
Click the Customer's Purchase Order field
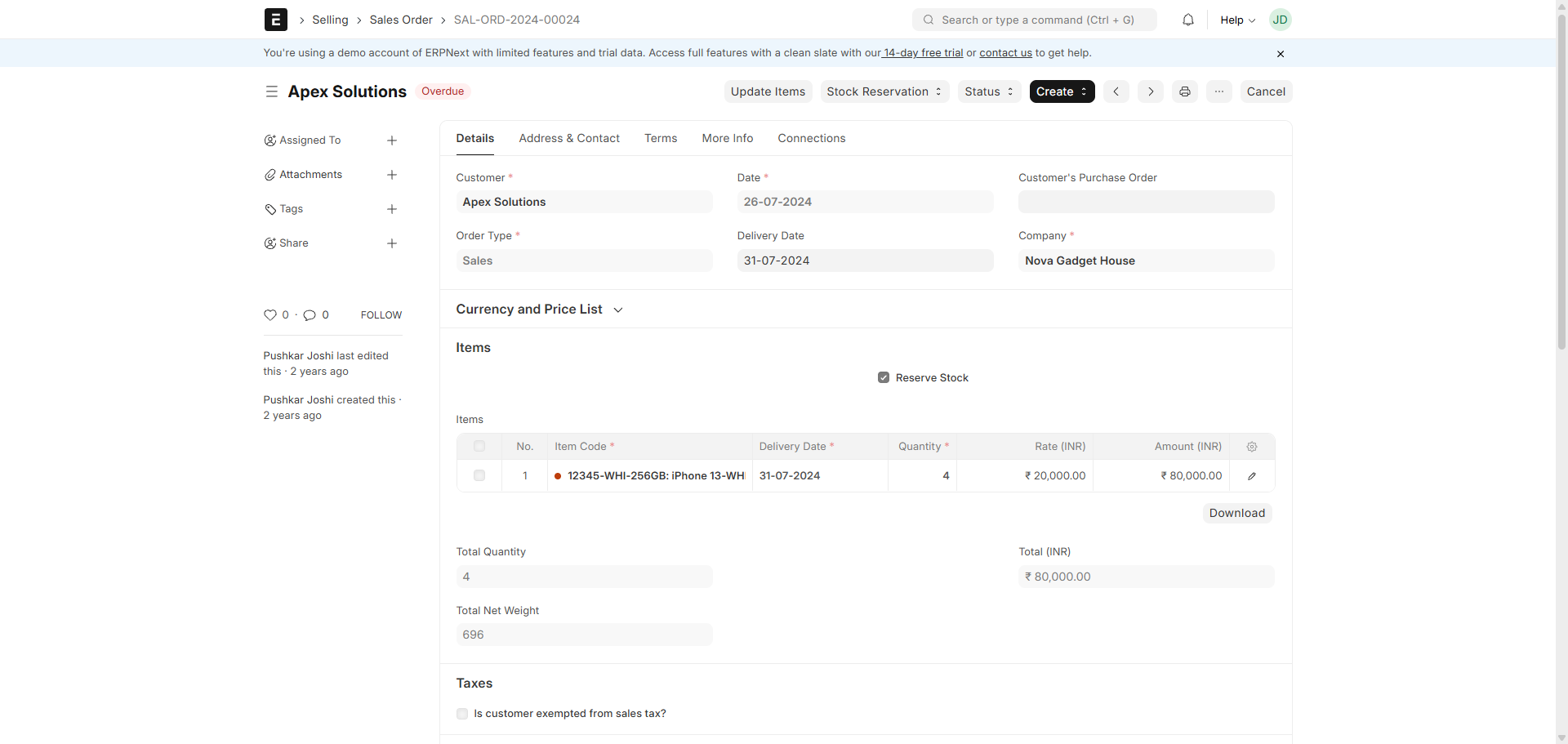click(1146, 202)
